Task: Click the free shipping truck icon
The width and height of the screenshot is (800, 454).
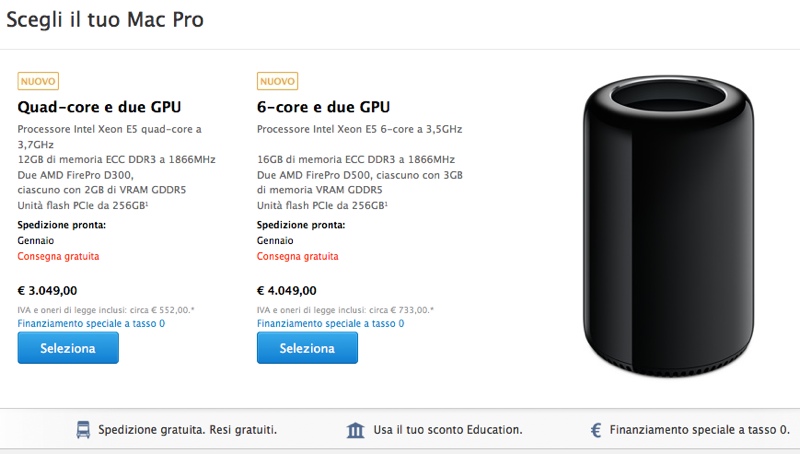Action: (x=84, y=430)
